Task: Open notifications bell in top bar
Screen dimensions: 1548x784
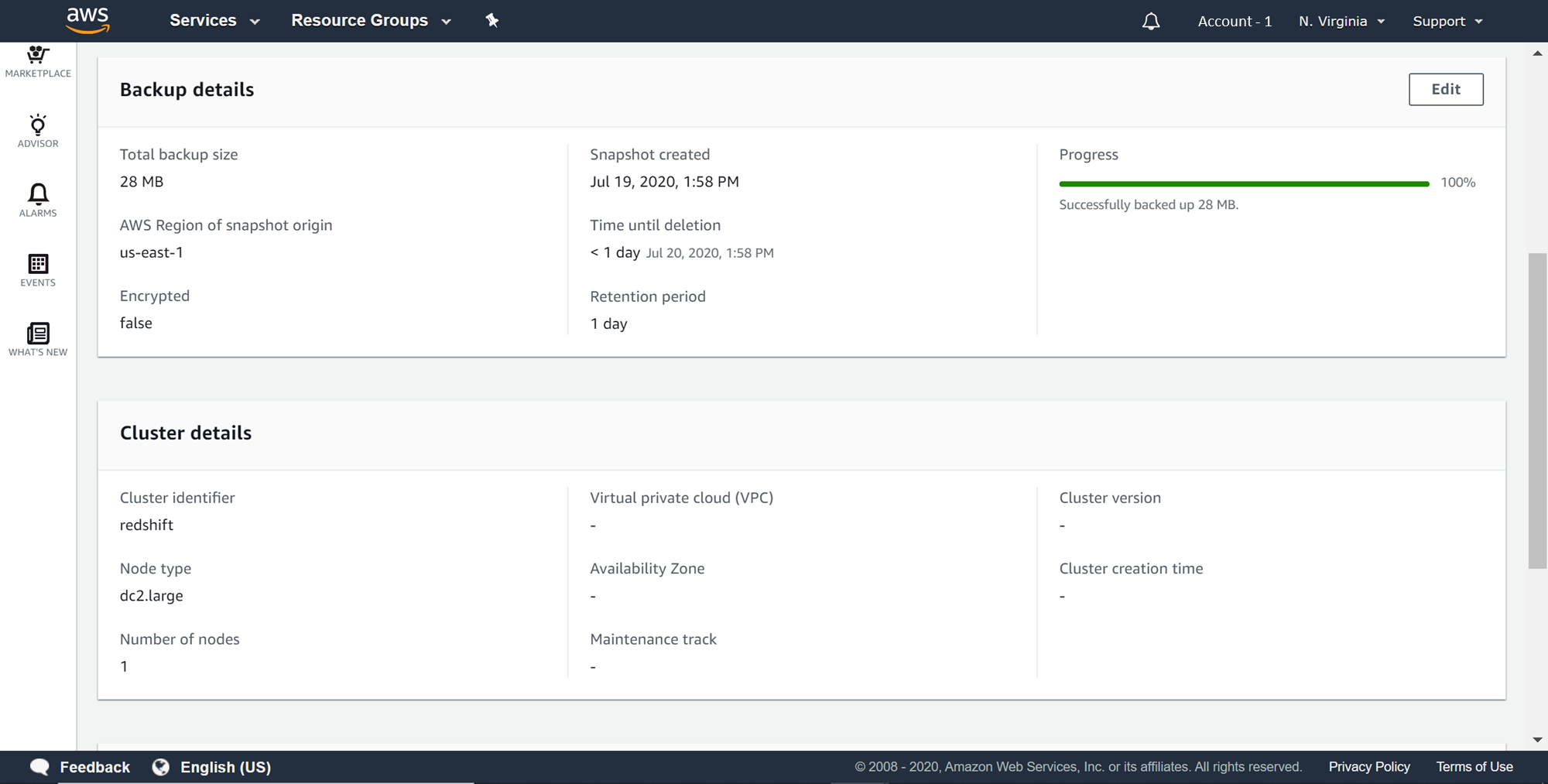Action: (x=1151, y=21)
